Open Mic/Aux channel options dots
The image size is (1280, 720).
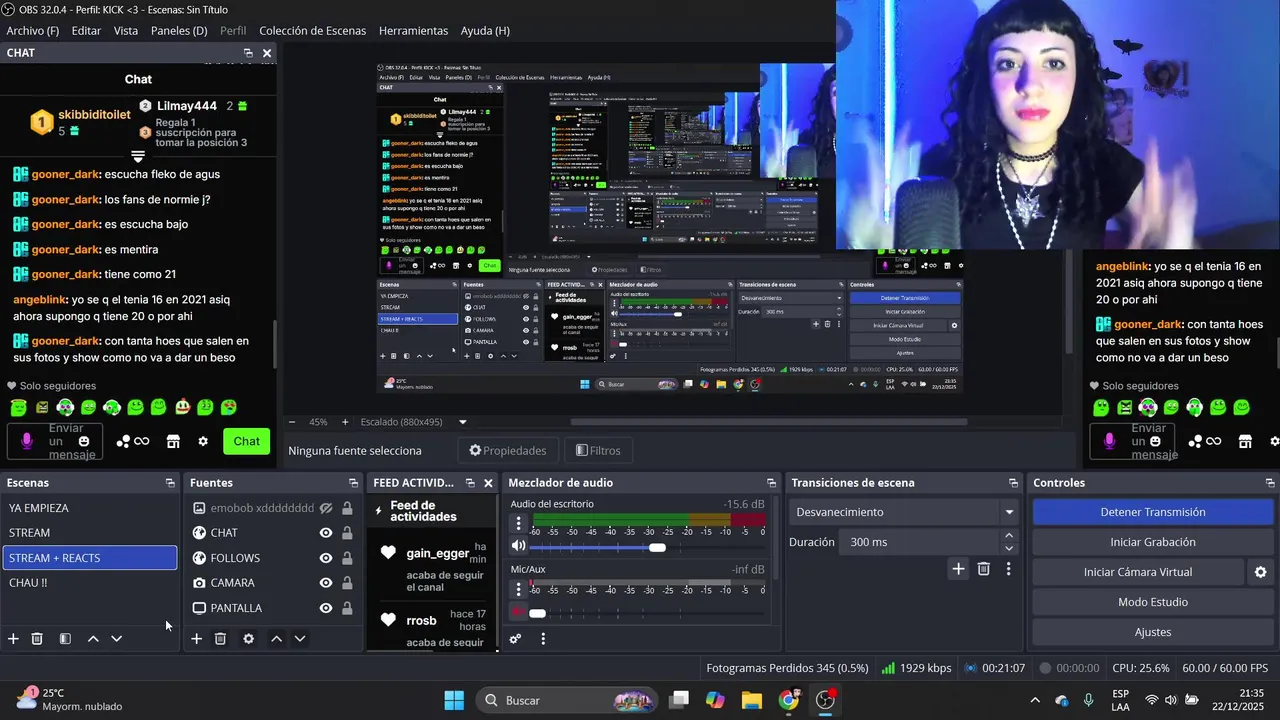(x=518, y=588)
